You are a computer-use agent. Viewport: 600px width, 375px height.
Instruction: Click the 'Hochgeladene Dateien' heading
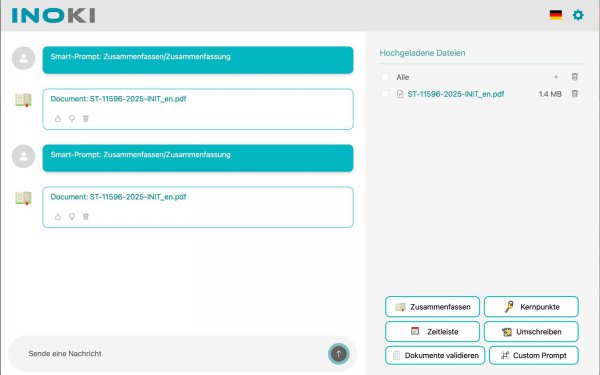(x=422, y=53)
